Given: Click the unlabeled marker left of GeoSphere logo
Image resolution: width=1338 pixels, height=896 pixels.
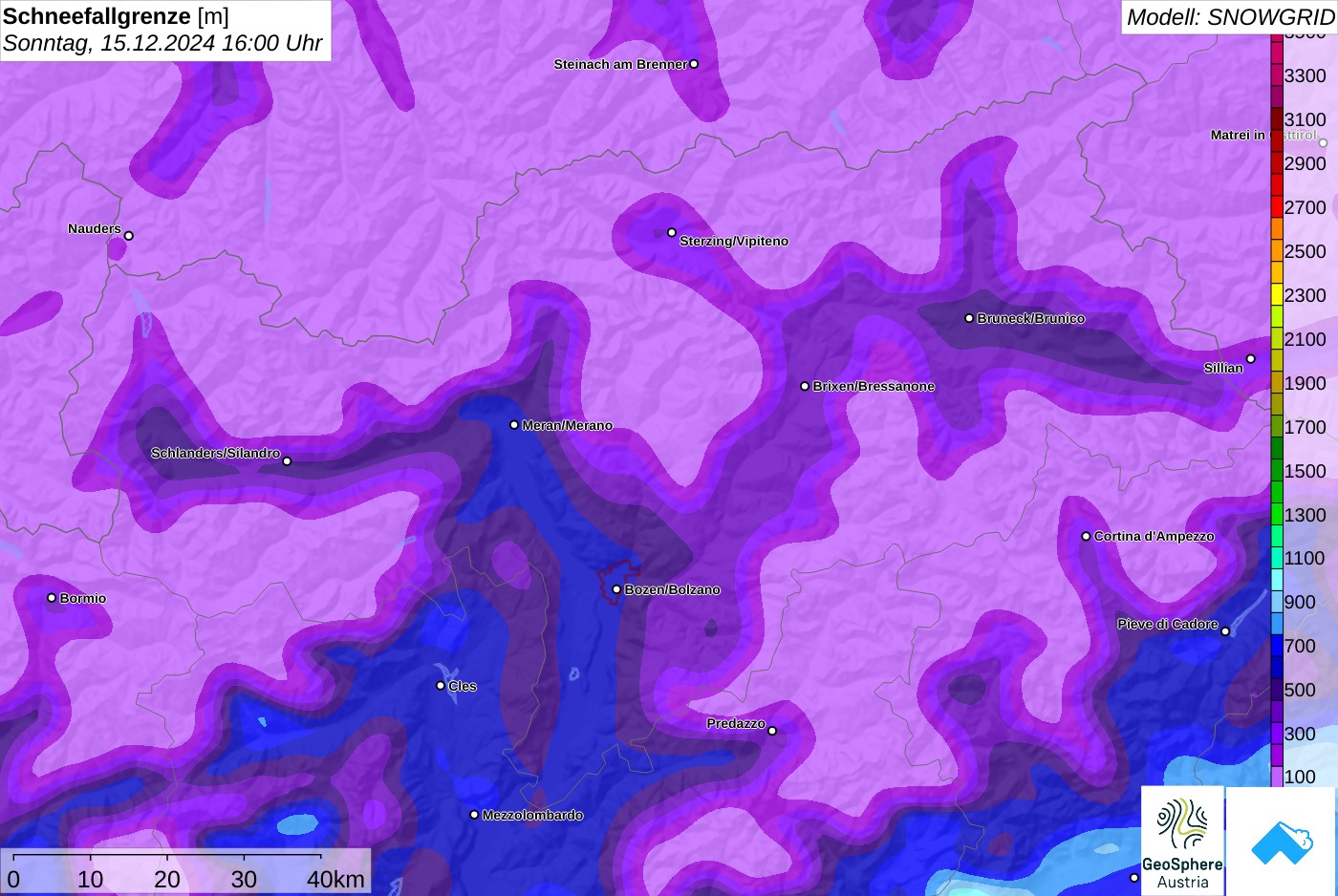Looking at the screenshot, I should point(1134,878).
